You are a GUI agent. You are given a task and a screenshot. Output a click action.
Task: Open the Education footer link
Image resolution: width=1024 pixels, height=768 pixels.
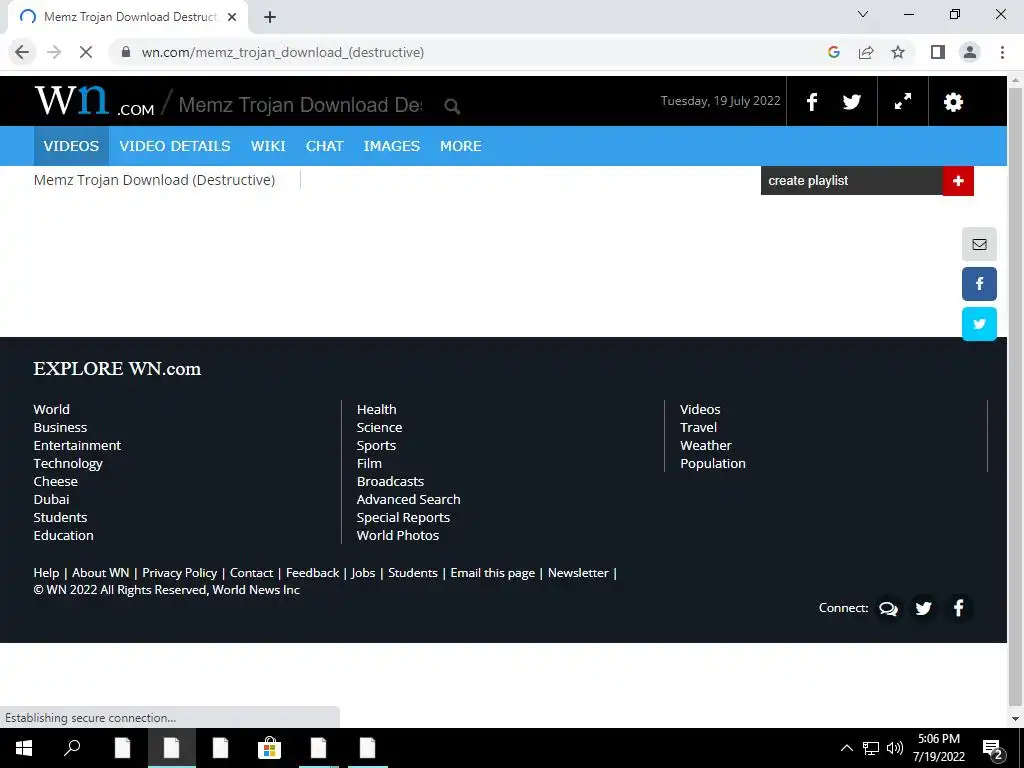click(63, 536)
